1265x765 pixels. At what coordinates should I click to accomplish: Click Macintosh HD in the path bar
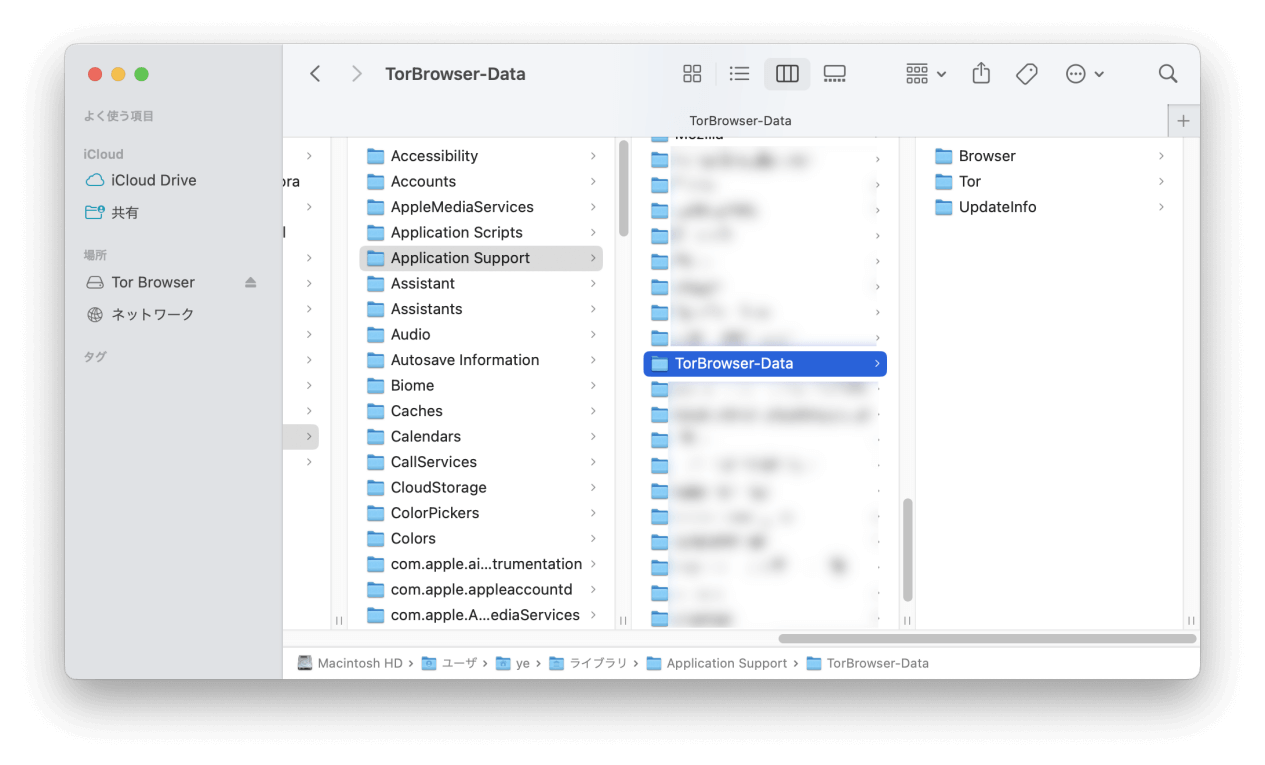pyautogui.click(x=350, y=663)
